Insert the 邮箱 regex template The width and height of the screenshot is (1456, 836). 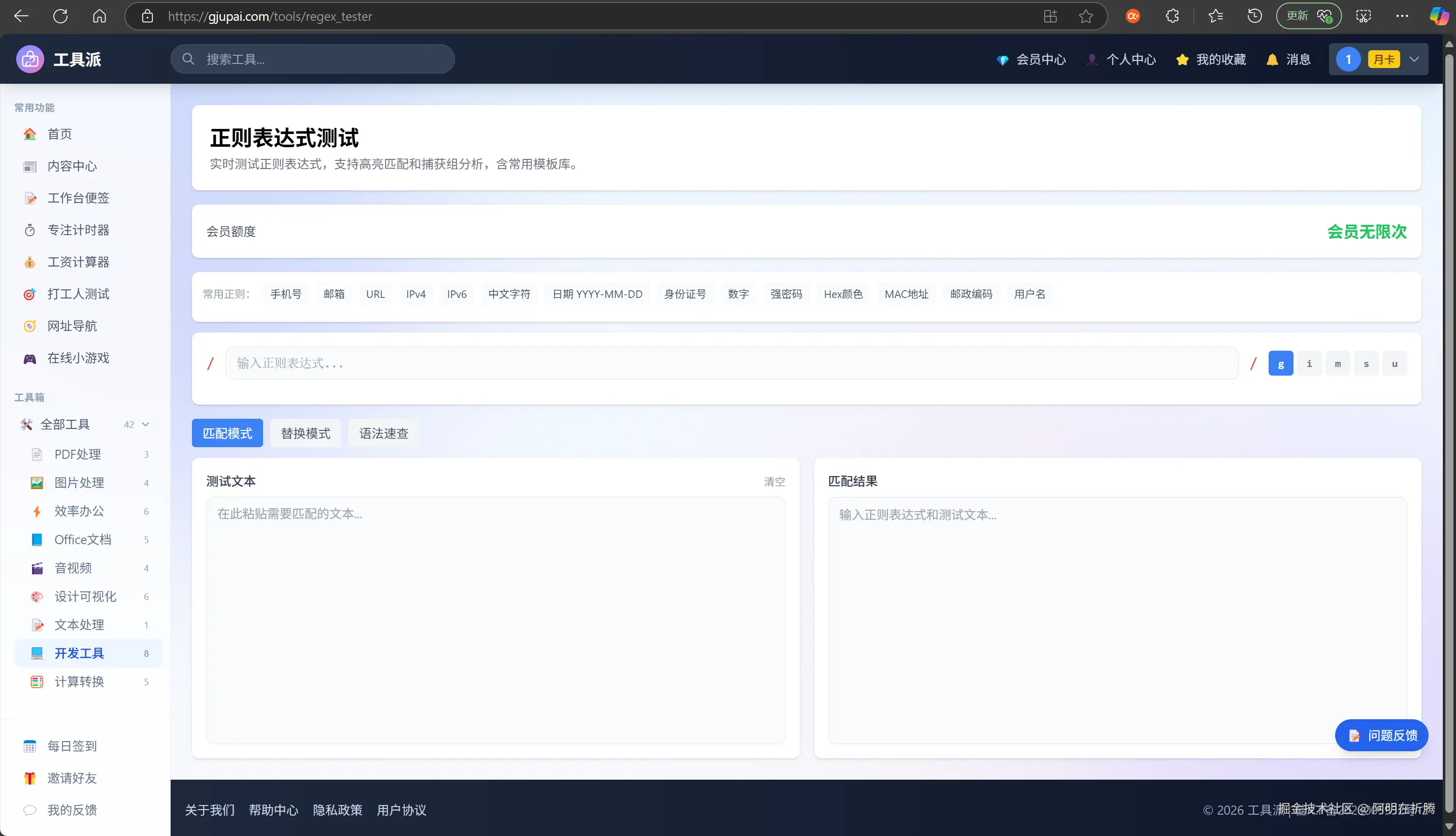coord(334,294)
